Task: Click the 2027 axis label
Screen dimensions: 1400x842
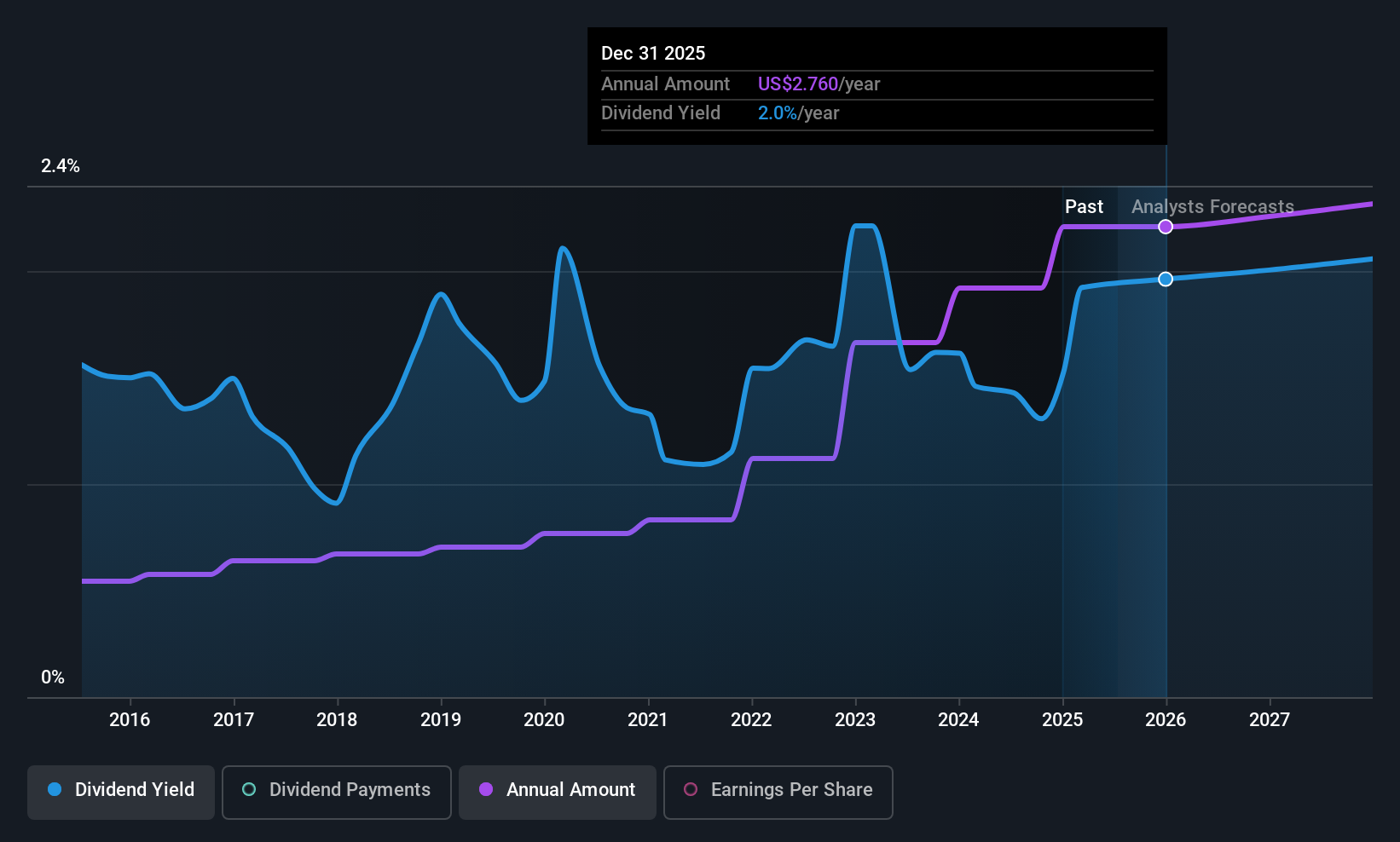Action: click(1270, 720)
